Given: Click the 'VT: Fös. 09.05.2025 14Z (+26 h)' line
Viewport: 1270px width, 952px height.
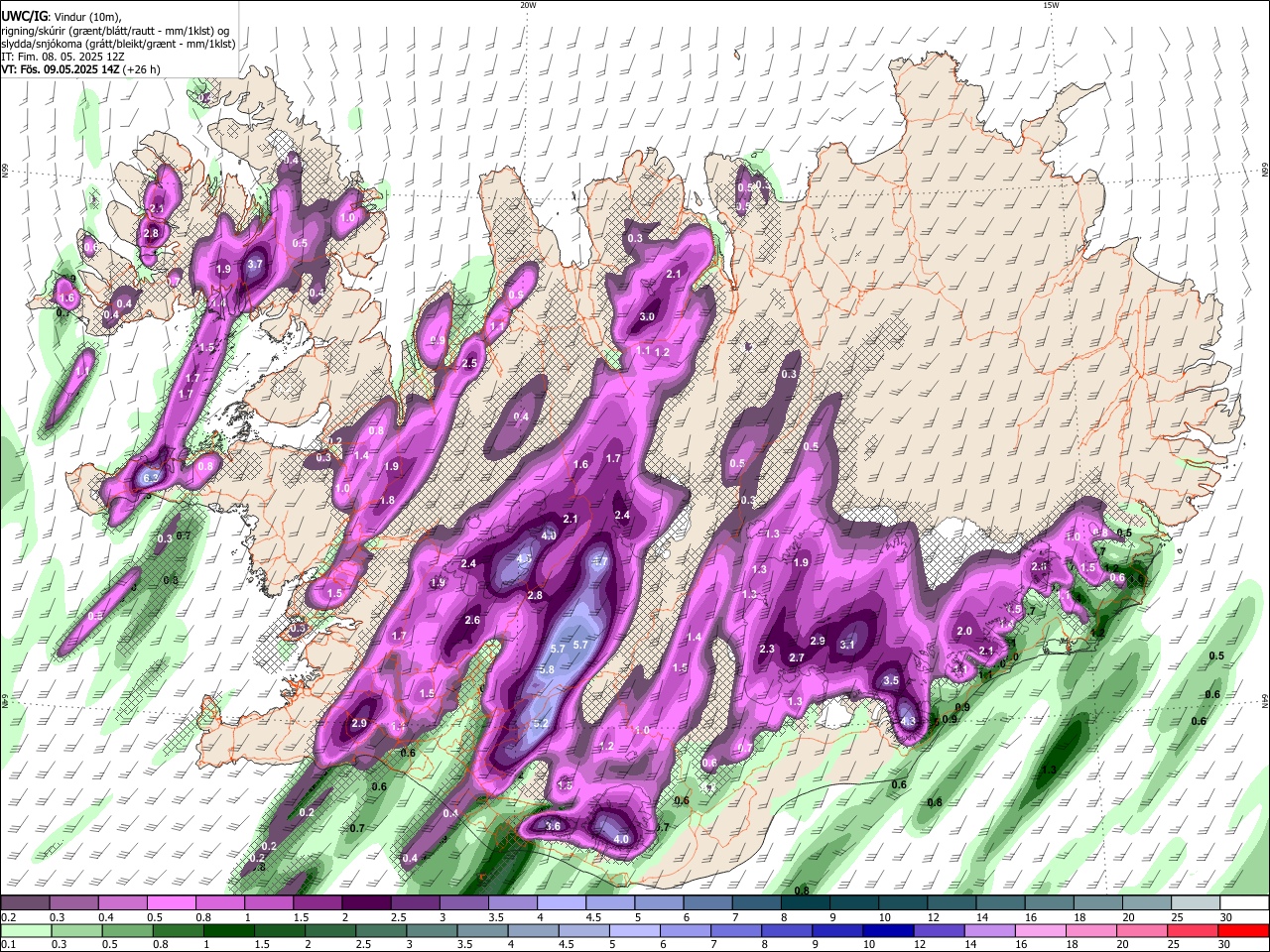Looking at the screenshot, I should [x=80, y=69].
